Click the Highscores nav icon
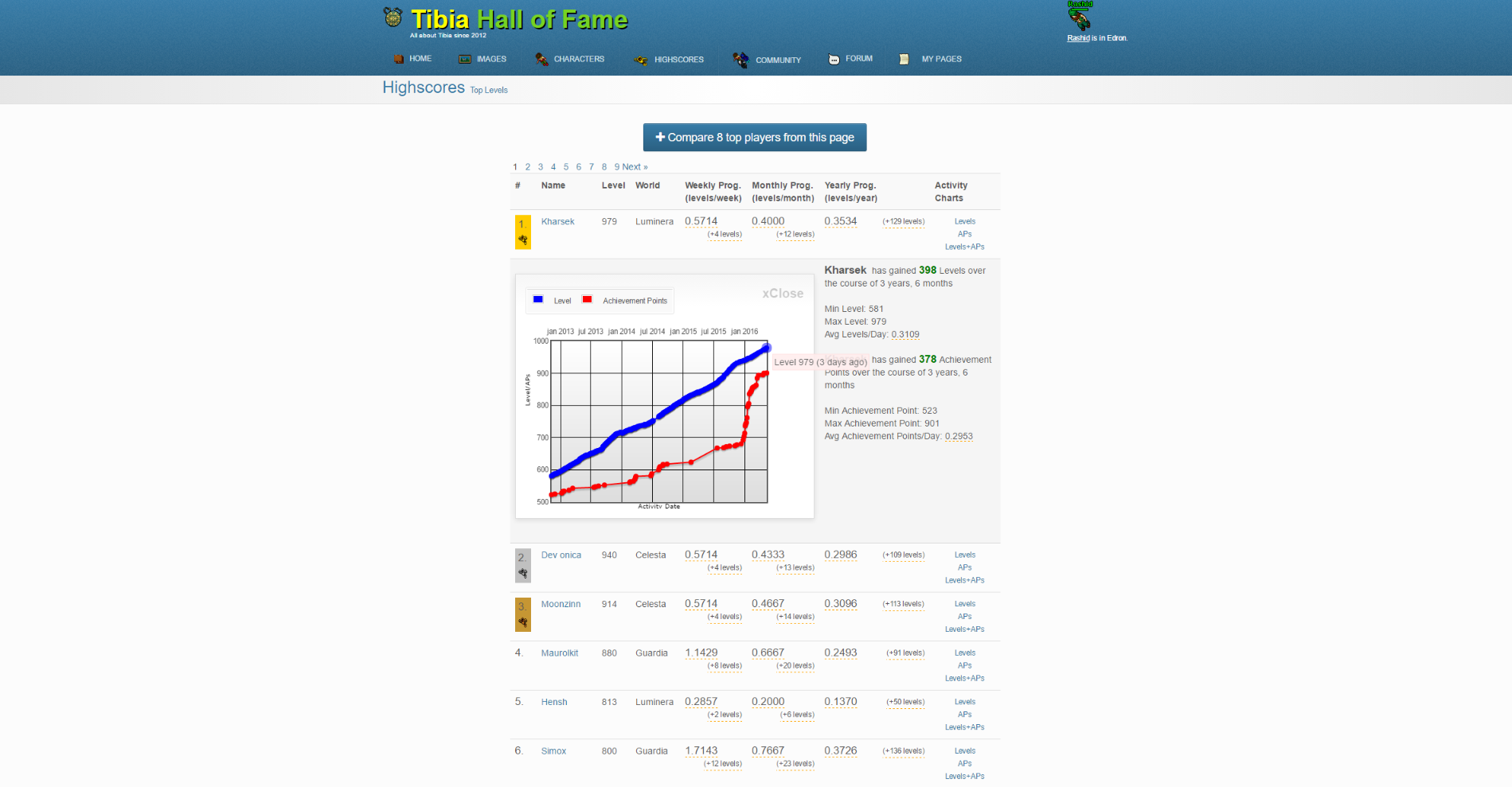 pyautogui.click(x=640, y=60)
